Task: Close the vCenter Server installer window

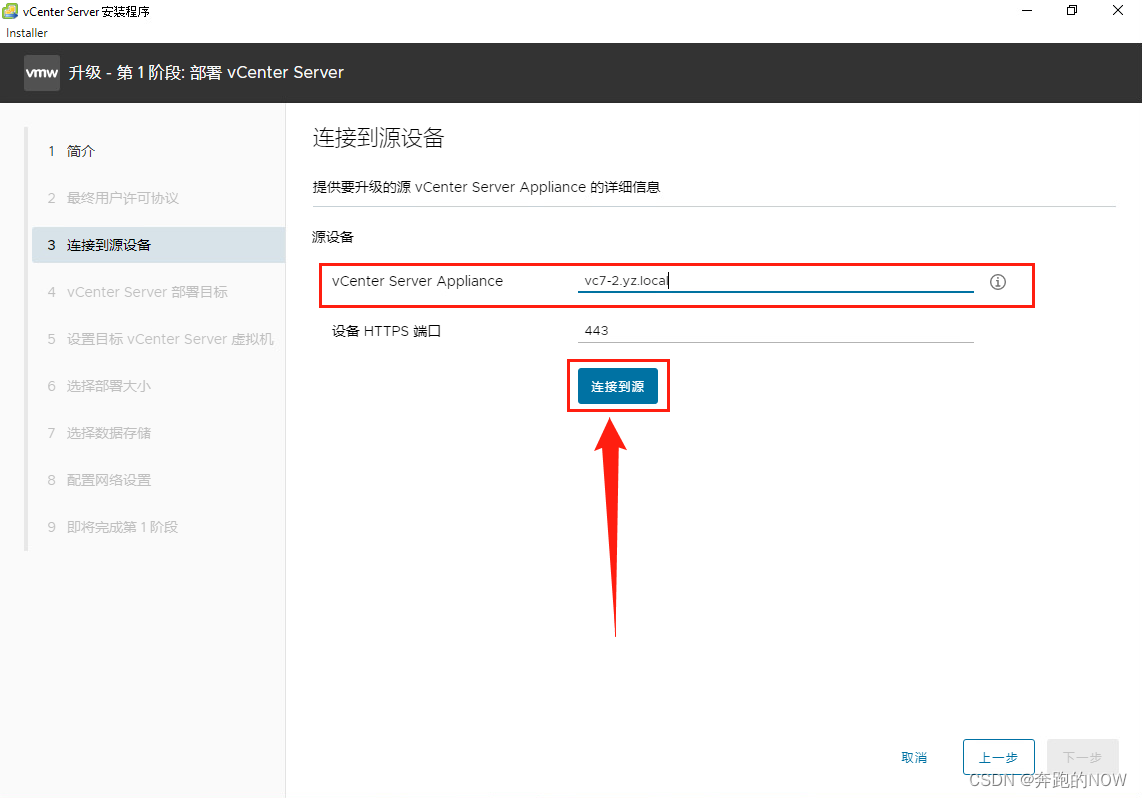Action: pyautogui.click(x=1118, y=11)
